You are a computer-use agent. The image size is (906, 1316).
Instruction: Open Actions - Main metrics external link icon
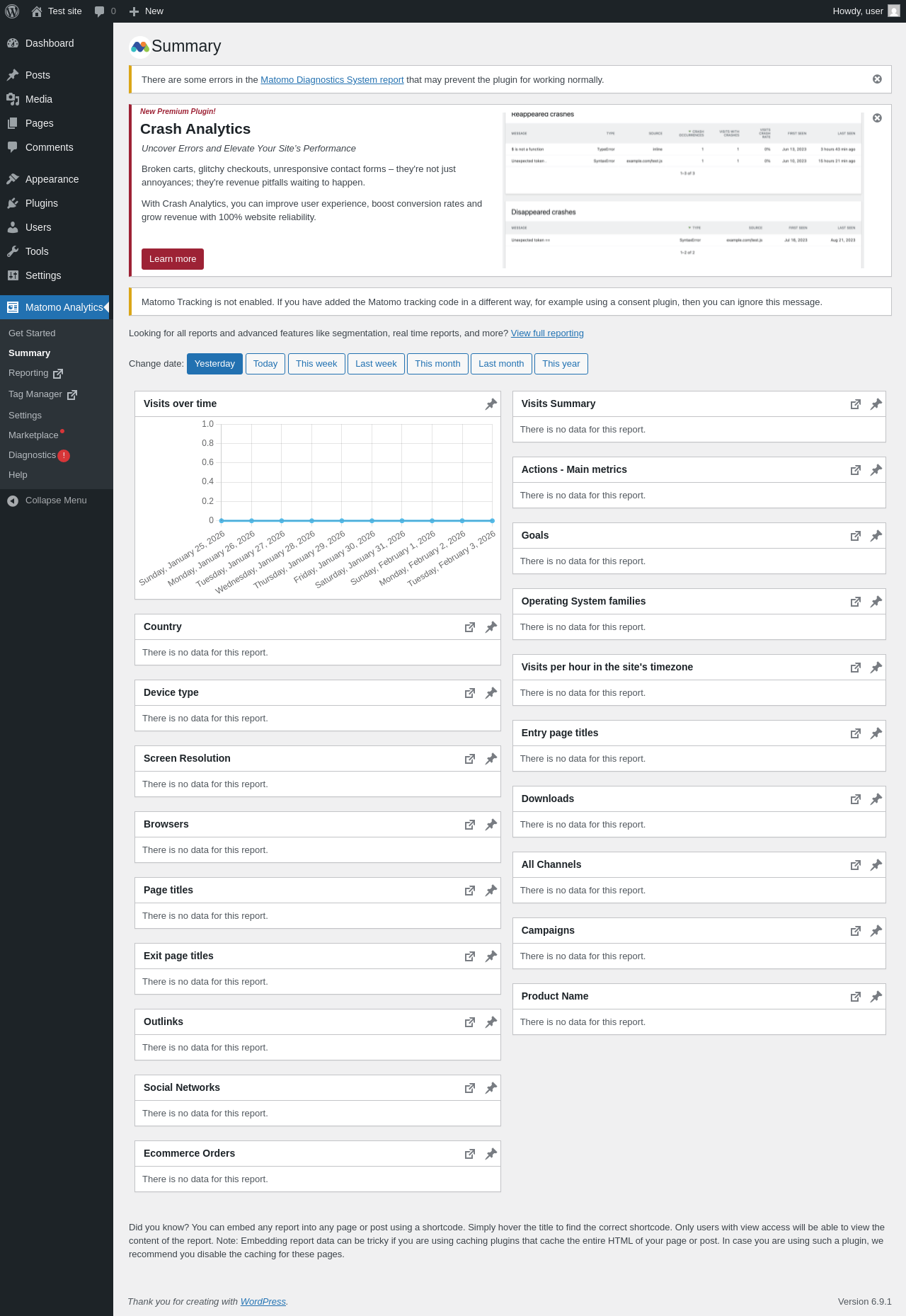pos(856,470)
